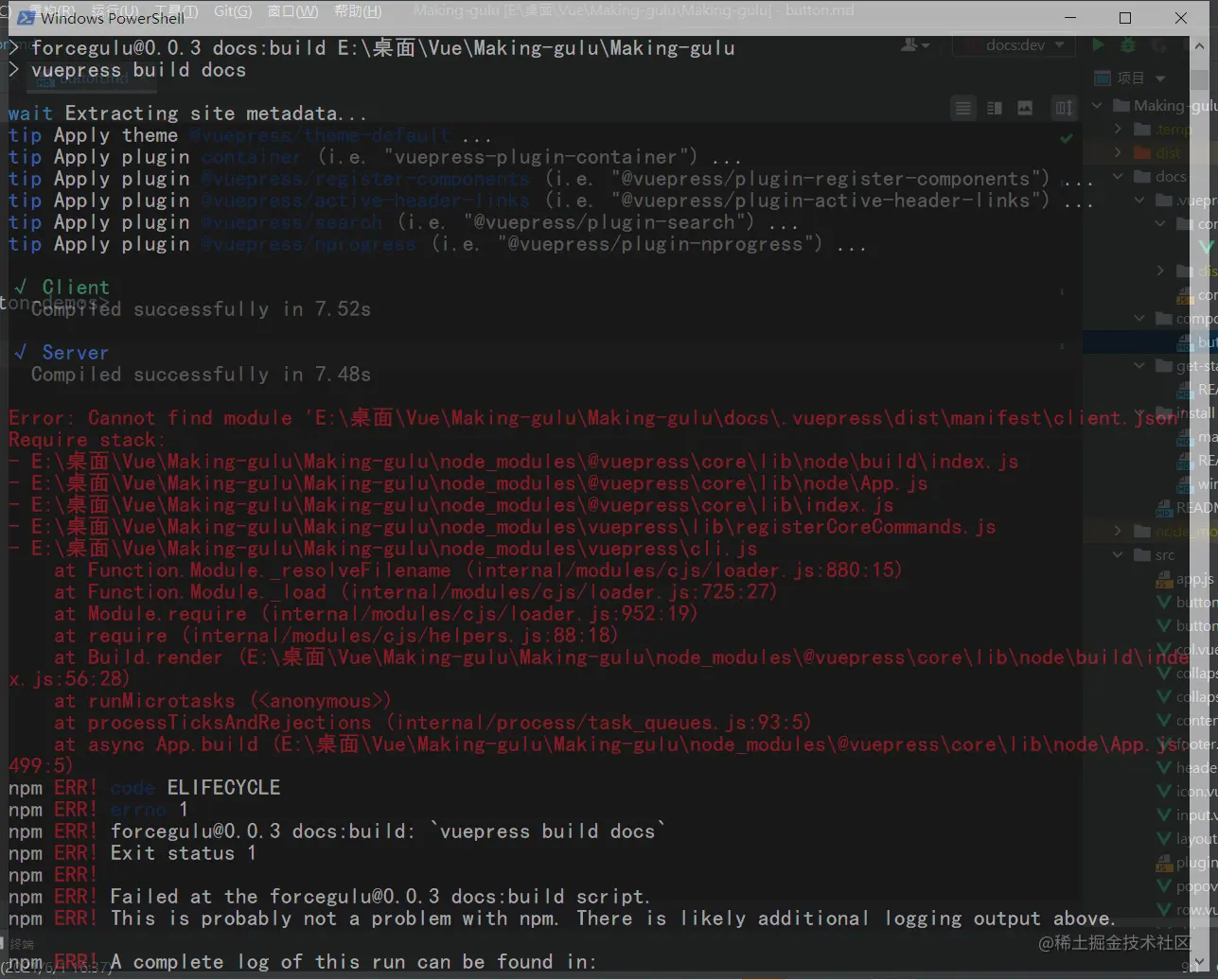Select the row.vue file's Vue icon

pos(1164,910)
